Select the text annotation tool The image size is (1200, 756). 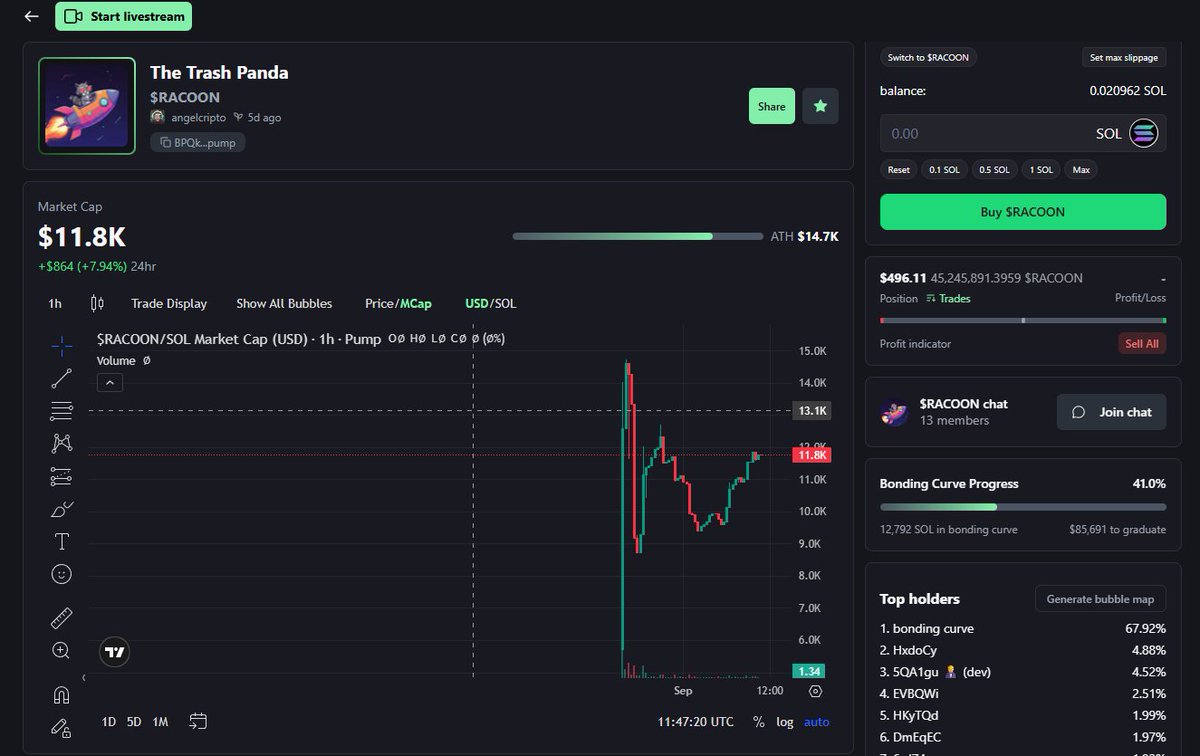[x=61, y=541]
